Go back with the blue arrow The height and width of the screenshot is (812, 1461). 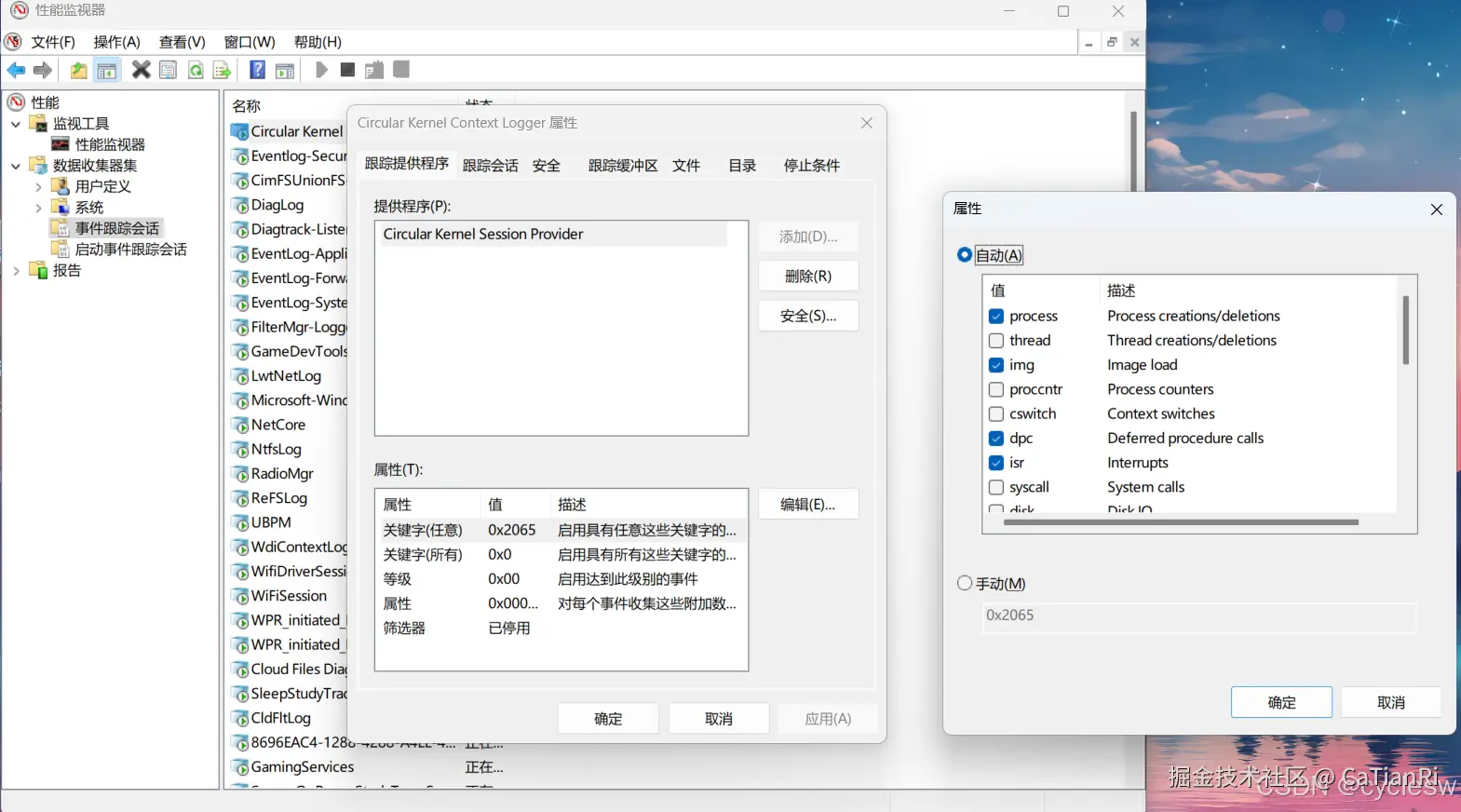pyautogui.click(x=16, y=70)
